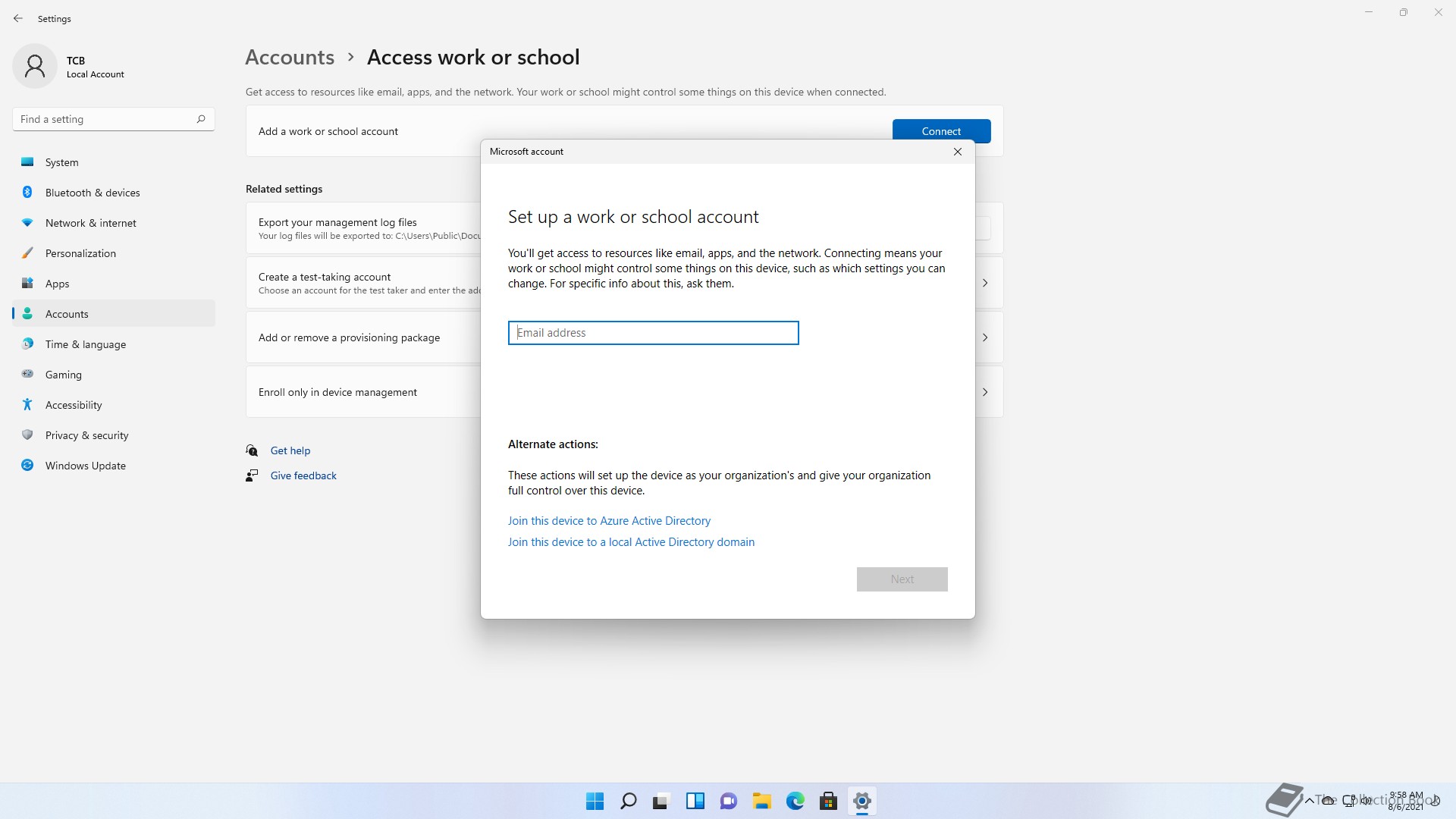The width and height of the screenshot is (1456, 819).
Task: Open the Get help link
Action: click(x=290, y=450)
